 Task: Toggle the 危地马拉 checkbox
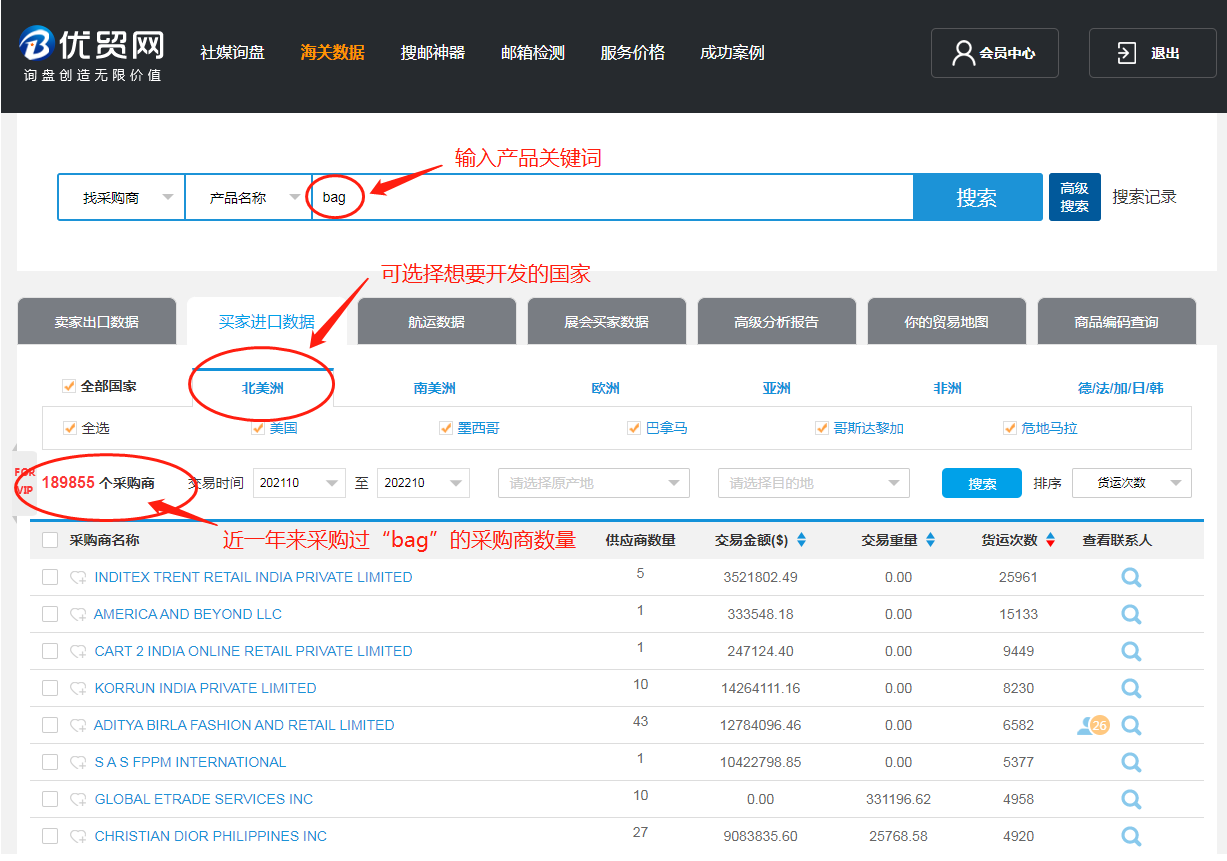pos(1010,428)
